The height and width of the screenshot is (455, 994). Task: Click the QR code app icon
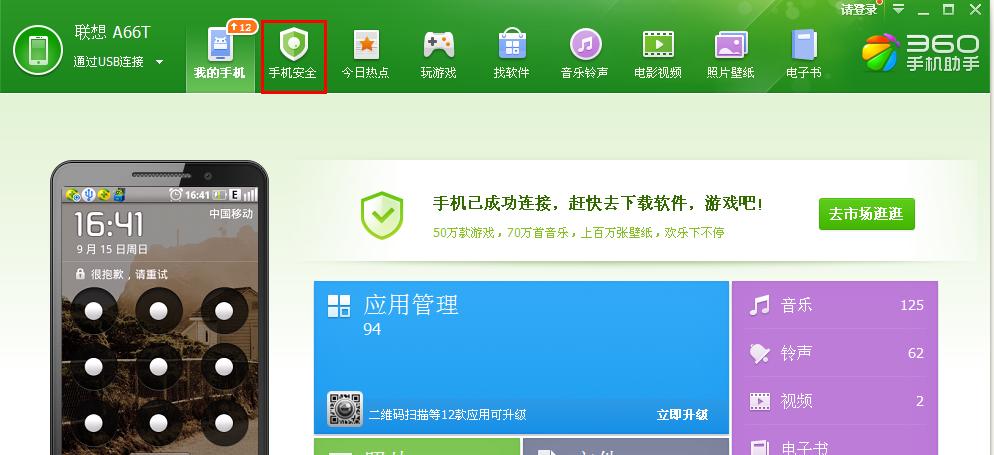coord(345,409)
